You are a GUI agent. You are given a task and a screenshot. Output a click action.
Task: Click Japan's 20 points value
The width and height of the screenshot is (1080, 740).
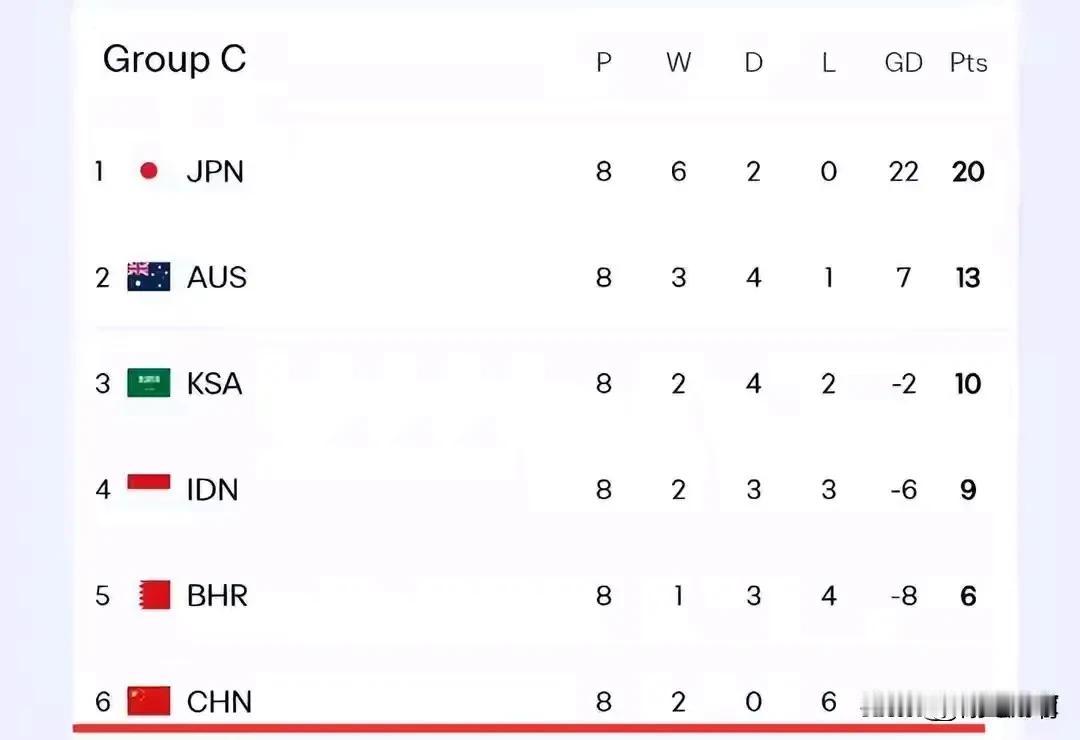tap(968, 172)
